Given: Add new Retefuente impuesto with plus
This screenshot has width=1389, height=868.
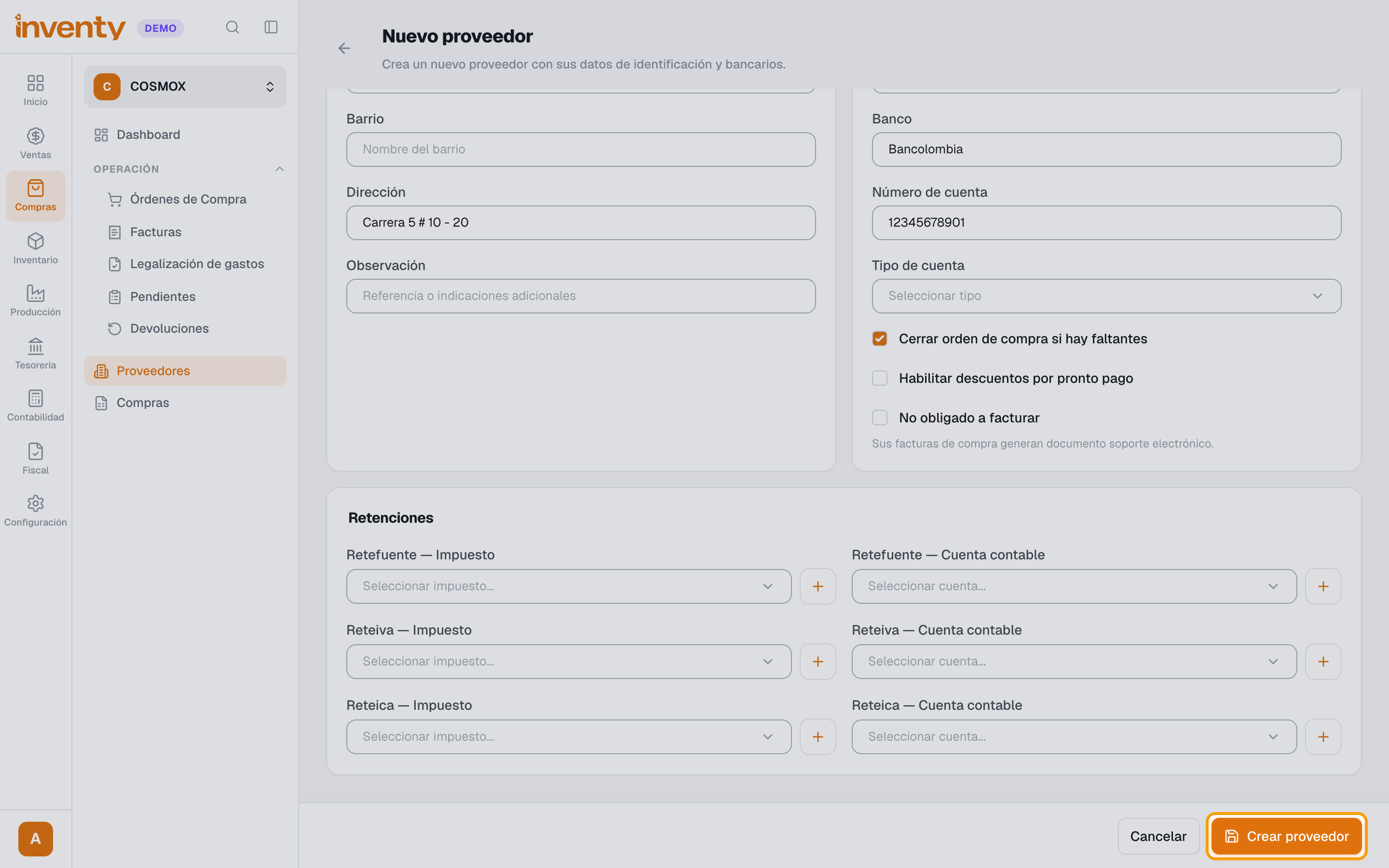Looking at the screenshot, I should tap(818, 586).
